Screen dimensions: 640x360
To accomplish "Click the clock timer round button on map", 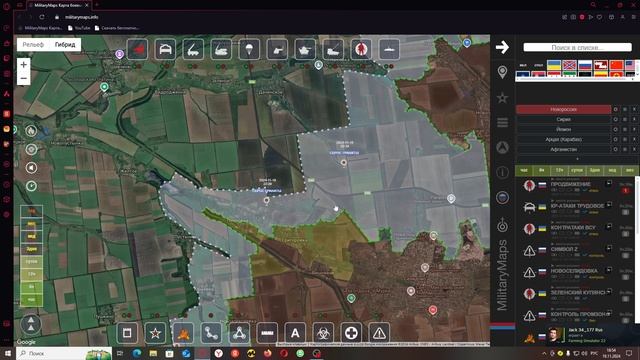I will (x=31, y=186).
